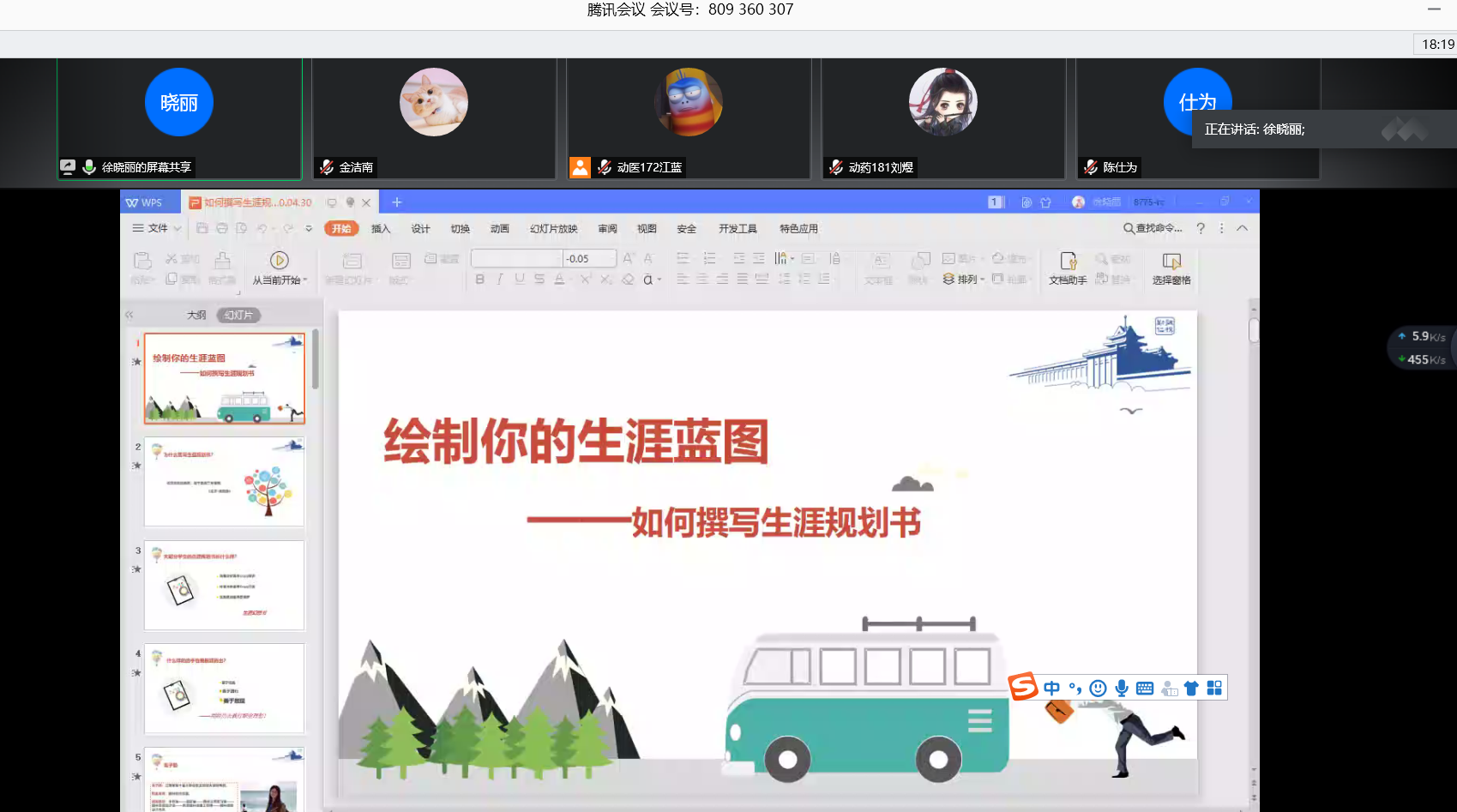This screenshot has width=1457, height=812.
Task: Click 查找命令 search command box
Action: (1153, 228)
